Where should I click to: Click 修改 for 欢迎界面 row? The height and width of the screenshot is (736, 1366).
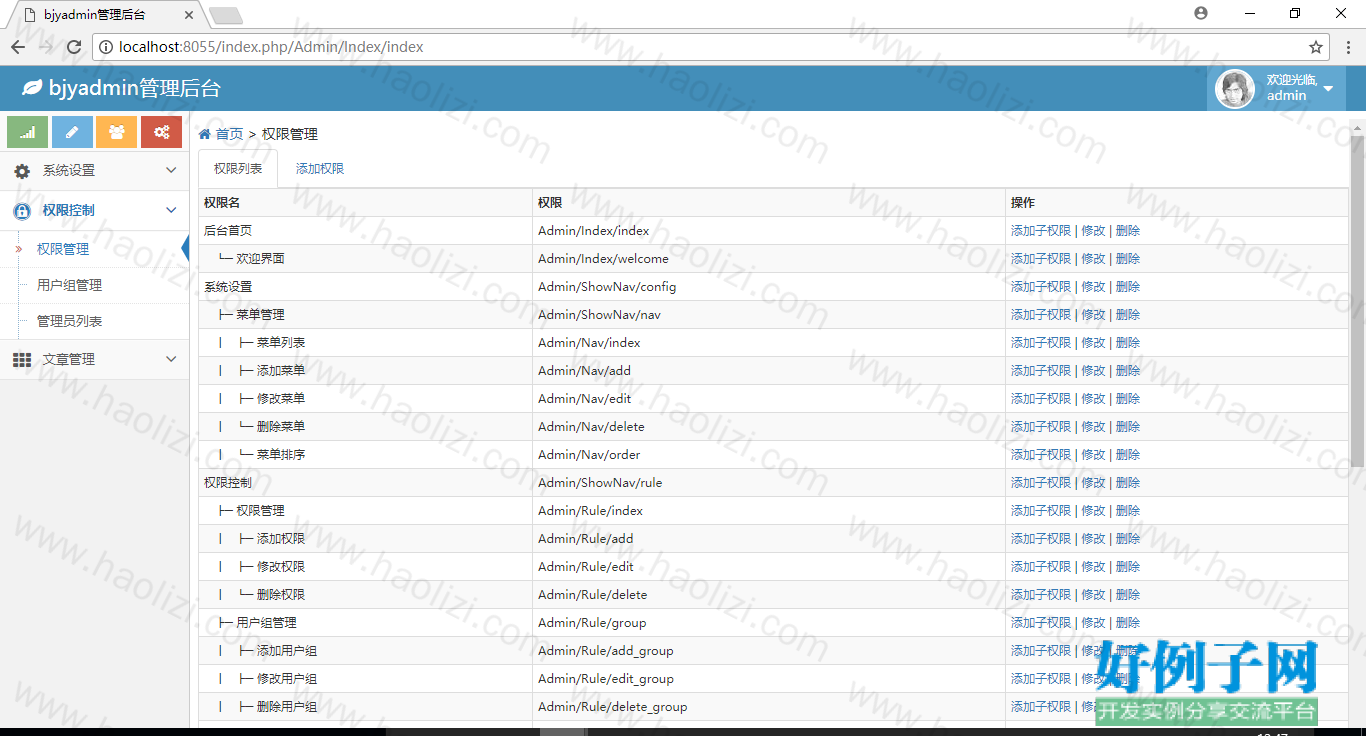click(x=1093, y=259)
